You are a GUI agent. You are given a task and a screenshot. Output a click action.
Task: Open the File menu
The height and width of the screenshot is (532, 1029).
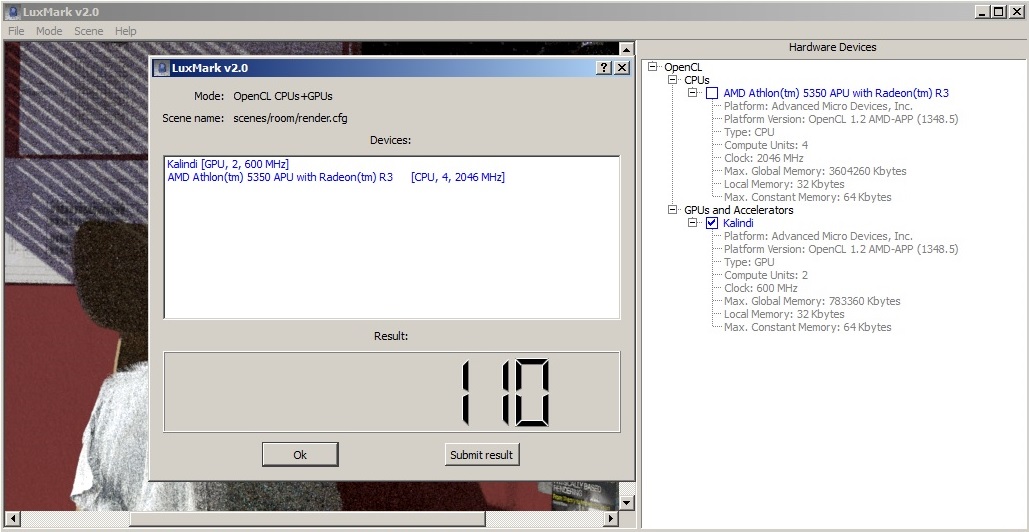click(x=16, y=31)
